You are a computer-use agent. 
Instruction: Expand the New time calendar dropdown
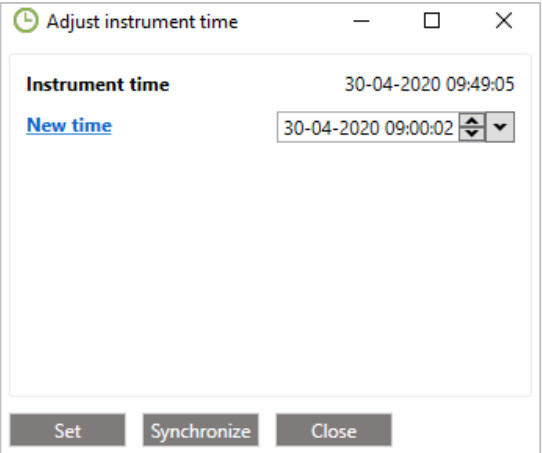point(500,127)
